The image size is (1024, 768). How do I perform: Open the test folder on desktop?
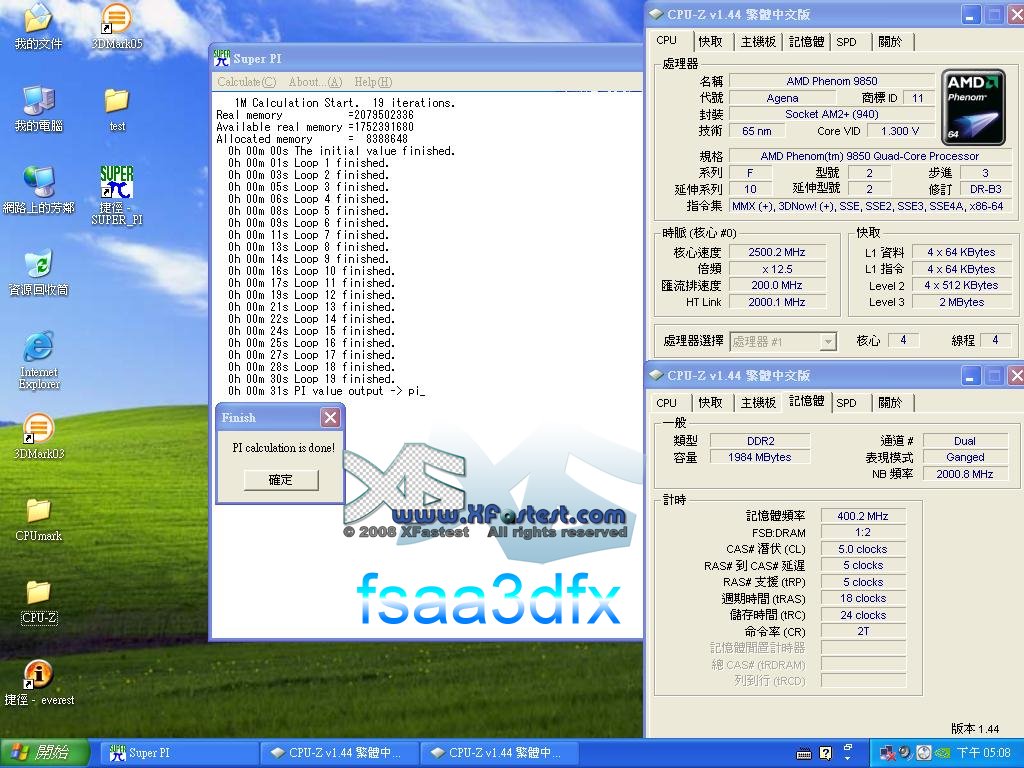pos(116,102)
